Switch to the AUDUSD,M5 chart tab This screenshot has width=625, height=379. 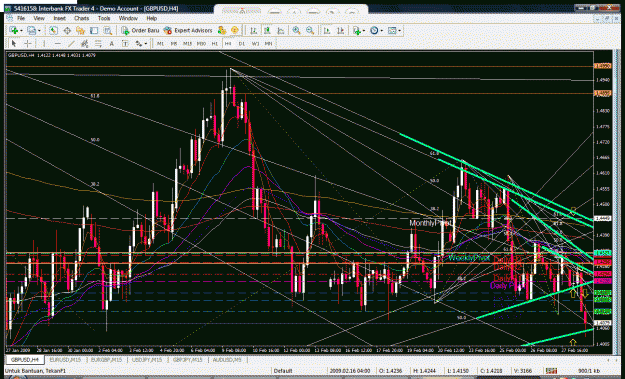pos(227,359)
